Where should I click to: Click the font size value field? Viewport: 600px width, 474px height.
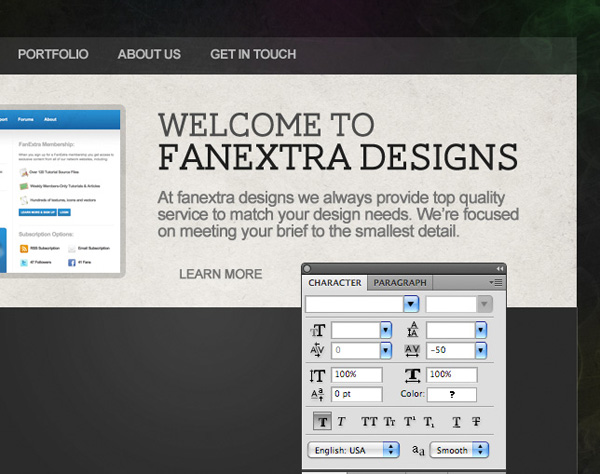click(356, 330)
